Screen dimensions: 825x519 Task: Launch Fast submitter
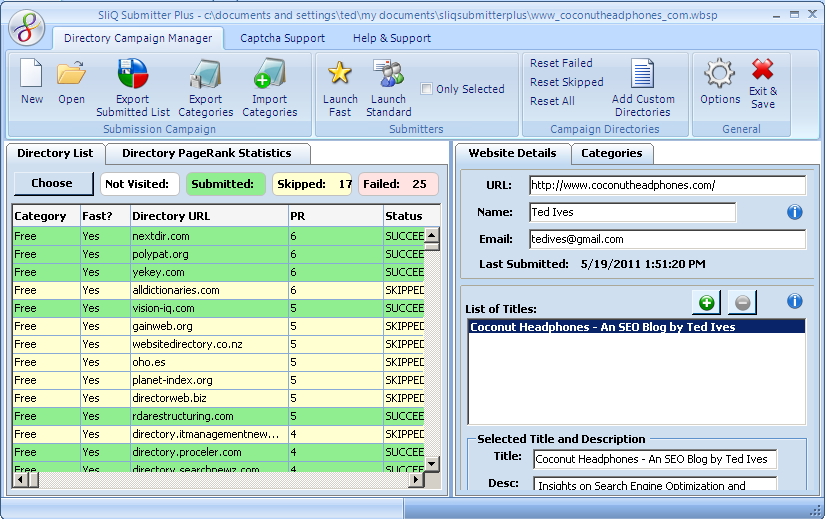pos(340,88)
